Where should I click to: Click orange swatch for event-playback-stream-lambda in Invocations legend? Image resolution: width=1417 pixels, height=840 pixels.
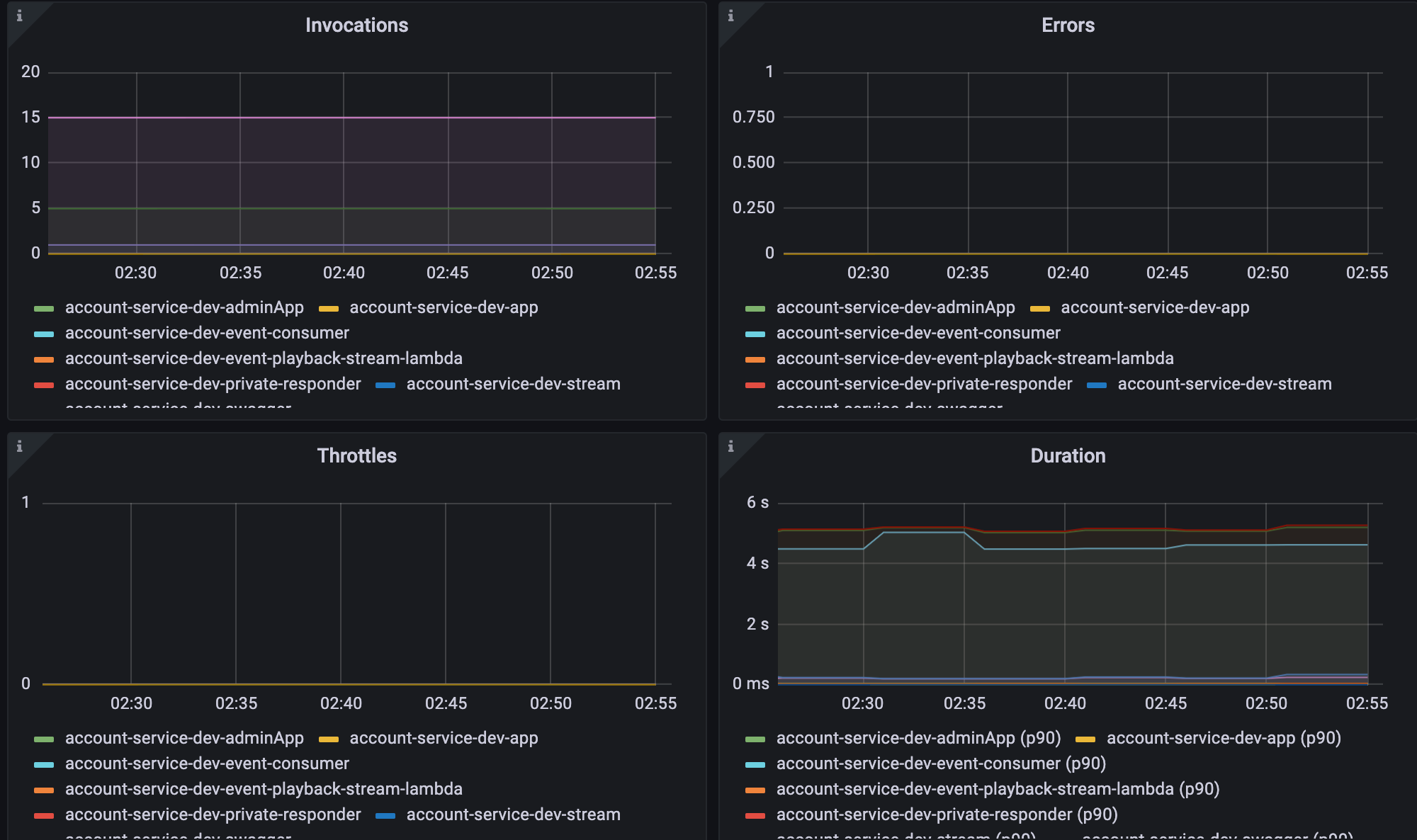pos(44,360)
